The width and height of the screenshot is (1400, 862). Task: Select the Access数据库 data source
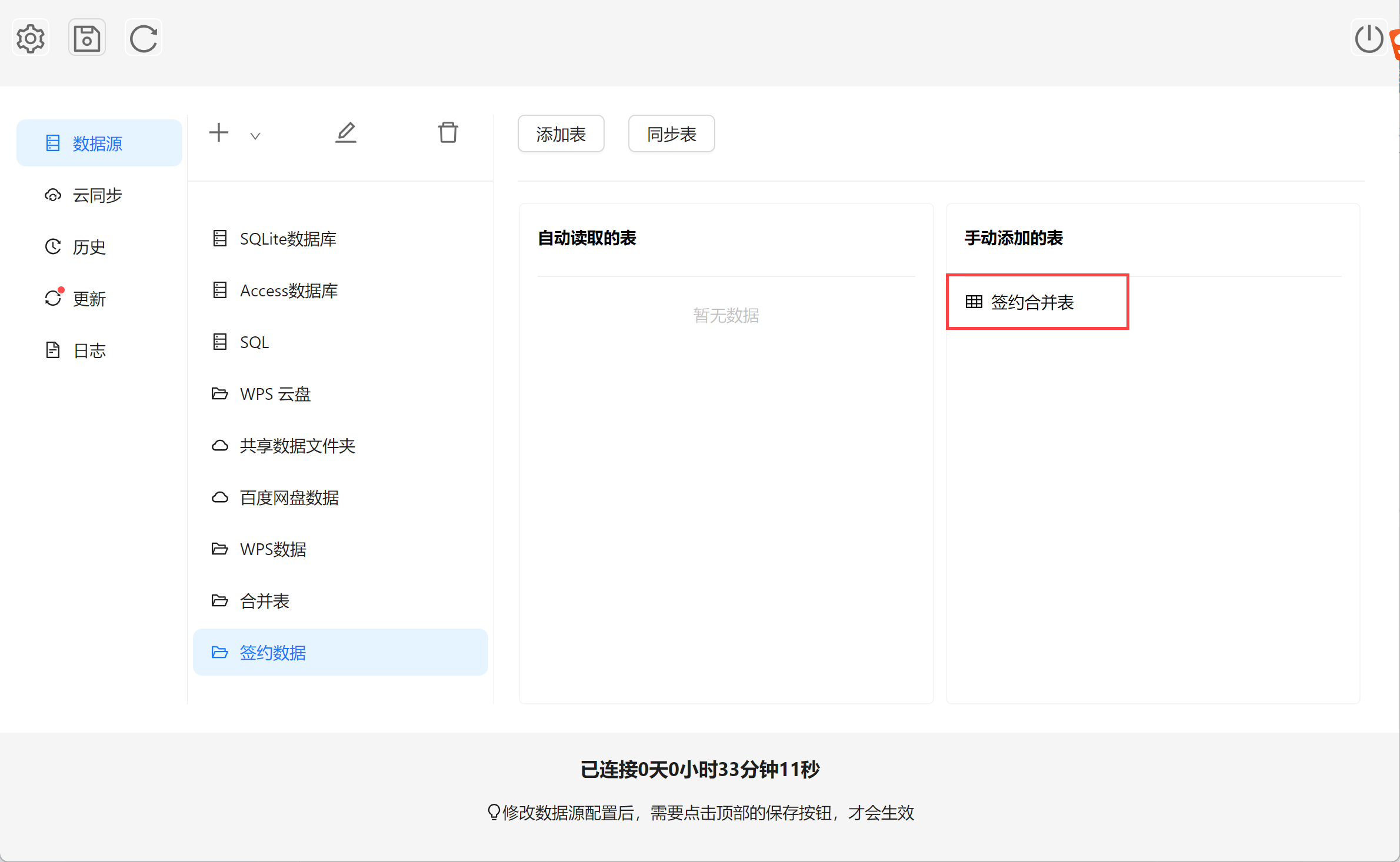click(288, 290)
